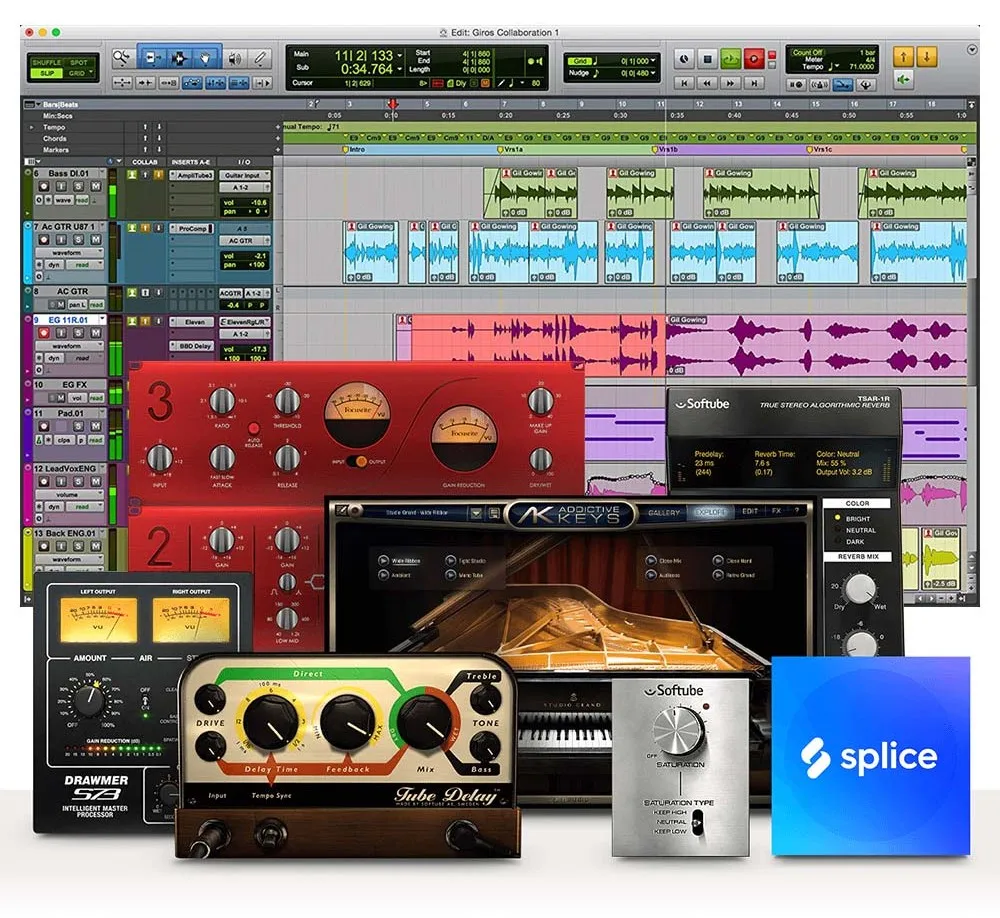Expand the Tempo ruler
The image size is (1000, 918).
[x=32, y=127]
